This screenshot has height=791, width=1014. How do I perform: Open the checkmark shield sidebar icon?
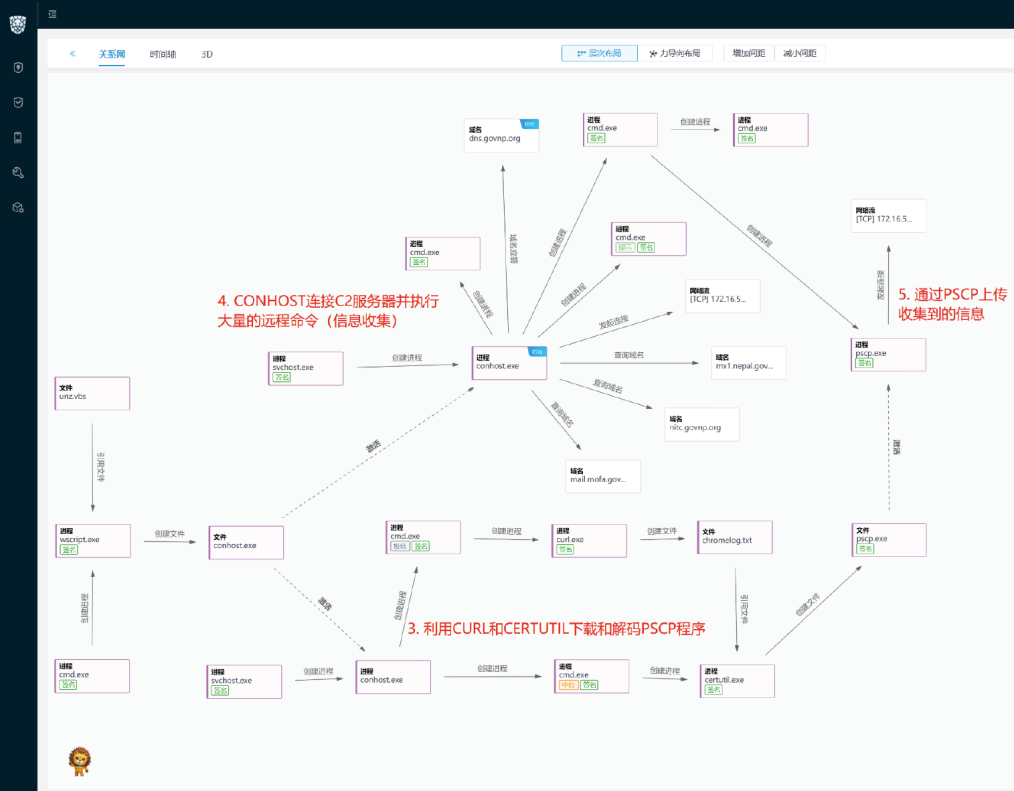tap(18, 103)
